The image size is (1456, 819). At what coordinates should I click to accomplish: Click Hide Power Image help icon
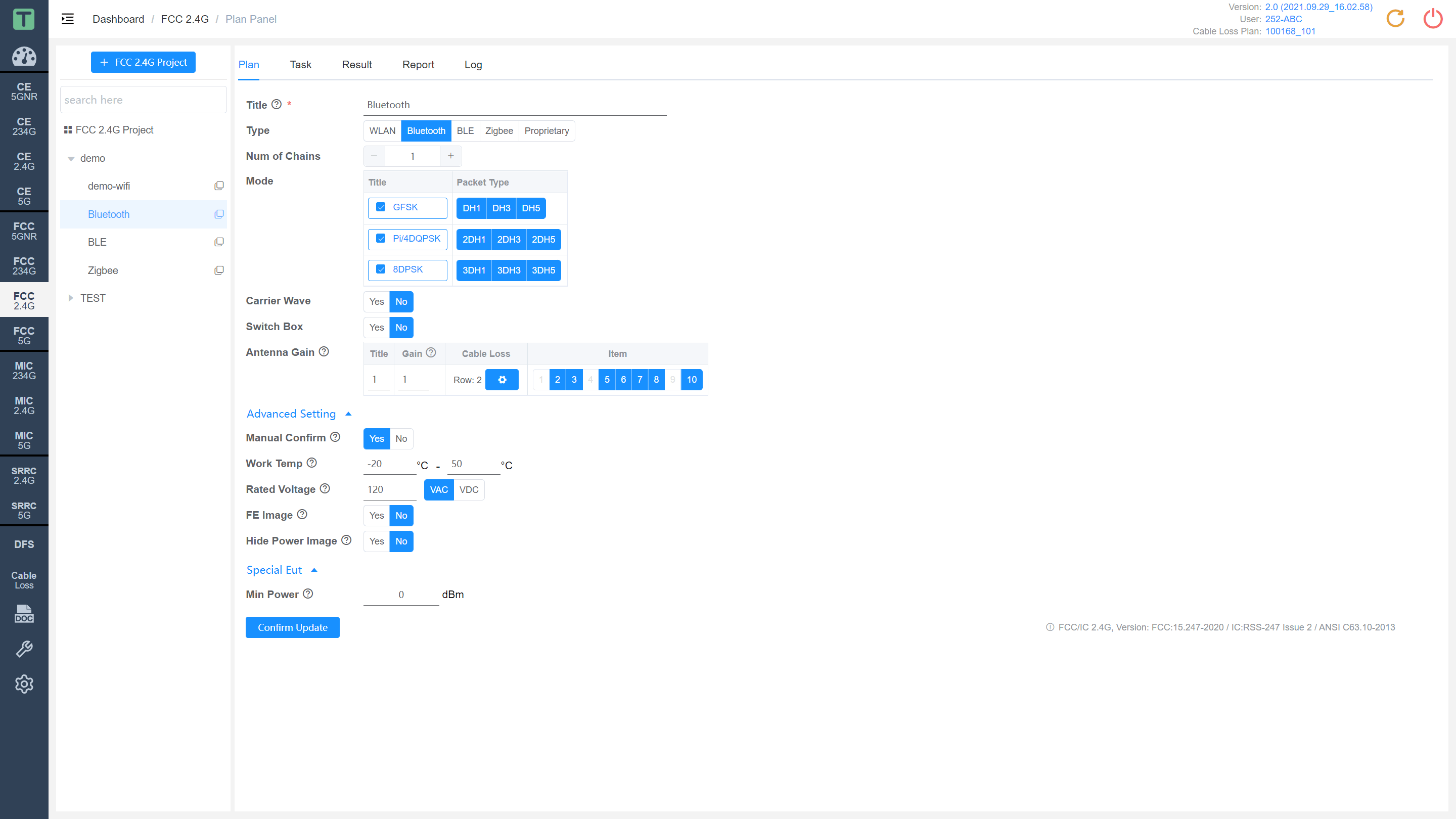click(x=346, y=540)
